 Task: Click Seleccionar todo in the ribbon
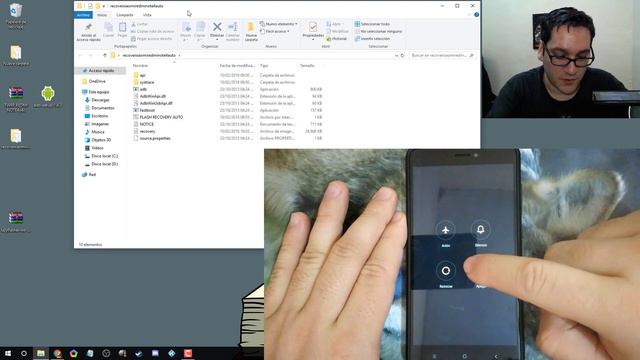[372, 24]
